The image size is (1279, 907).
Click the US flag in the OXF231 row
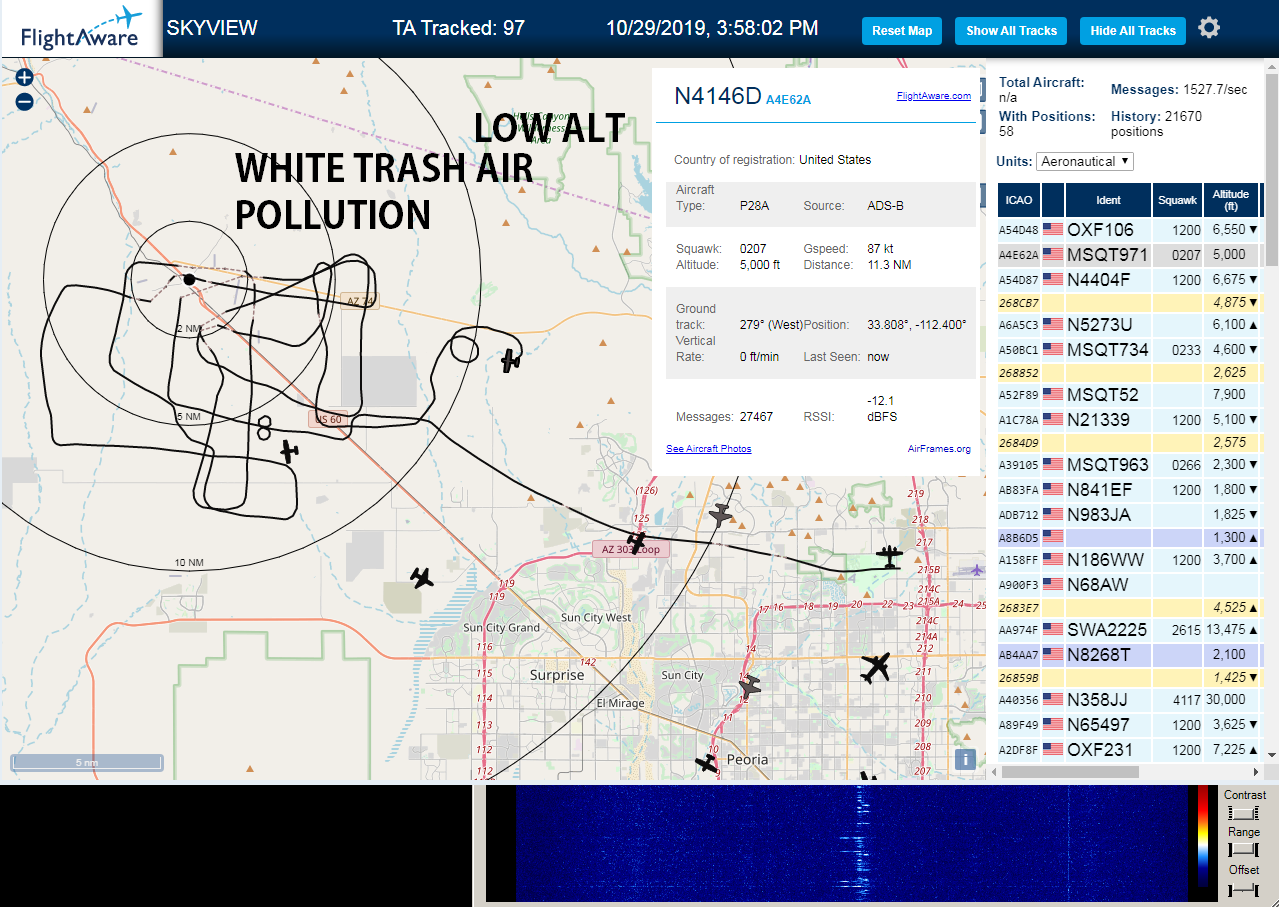1052,750
